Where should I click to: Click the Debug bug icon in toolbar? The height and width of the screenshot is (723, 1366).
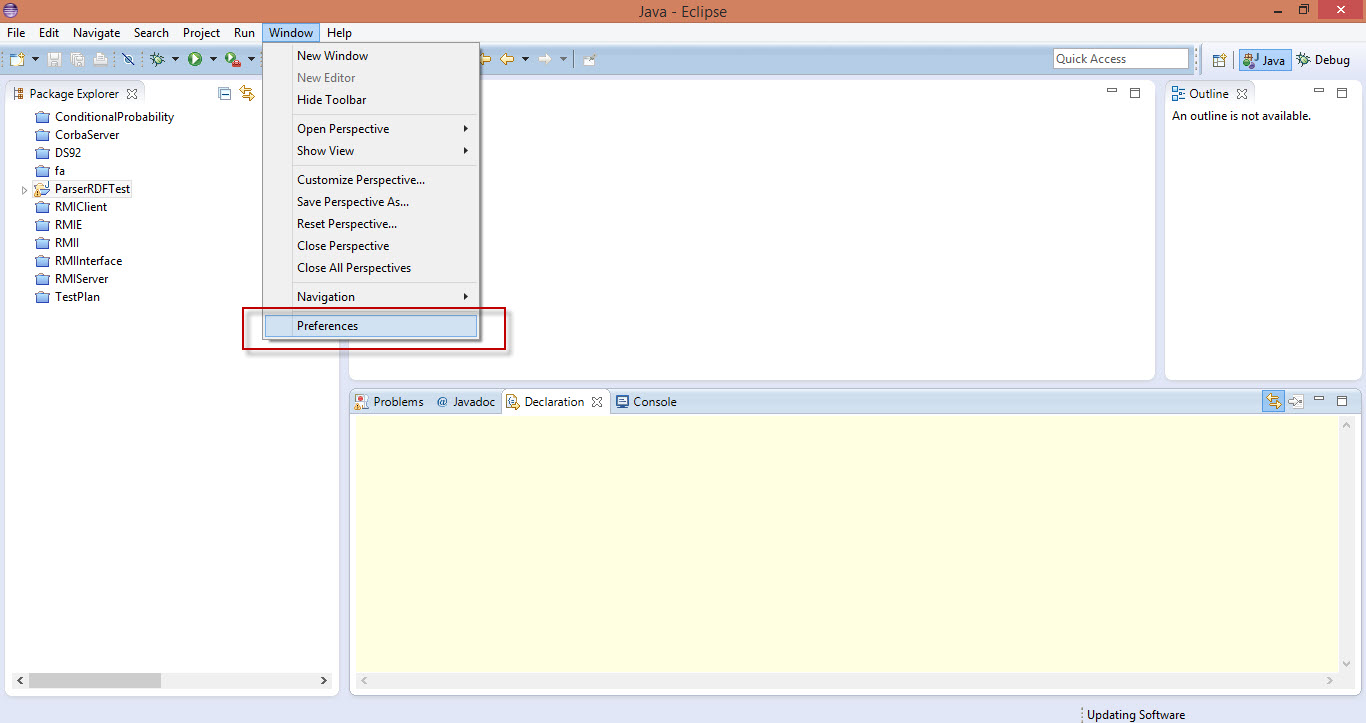[x=157, y=59]
